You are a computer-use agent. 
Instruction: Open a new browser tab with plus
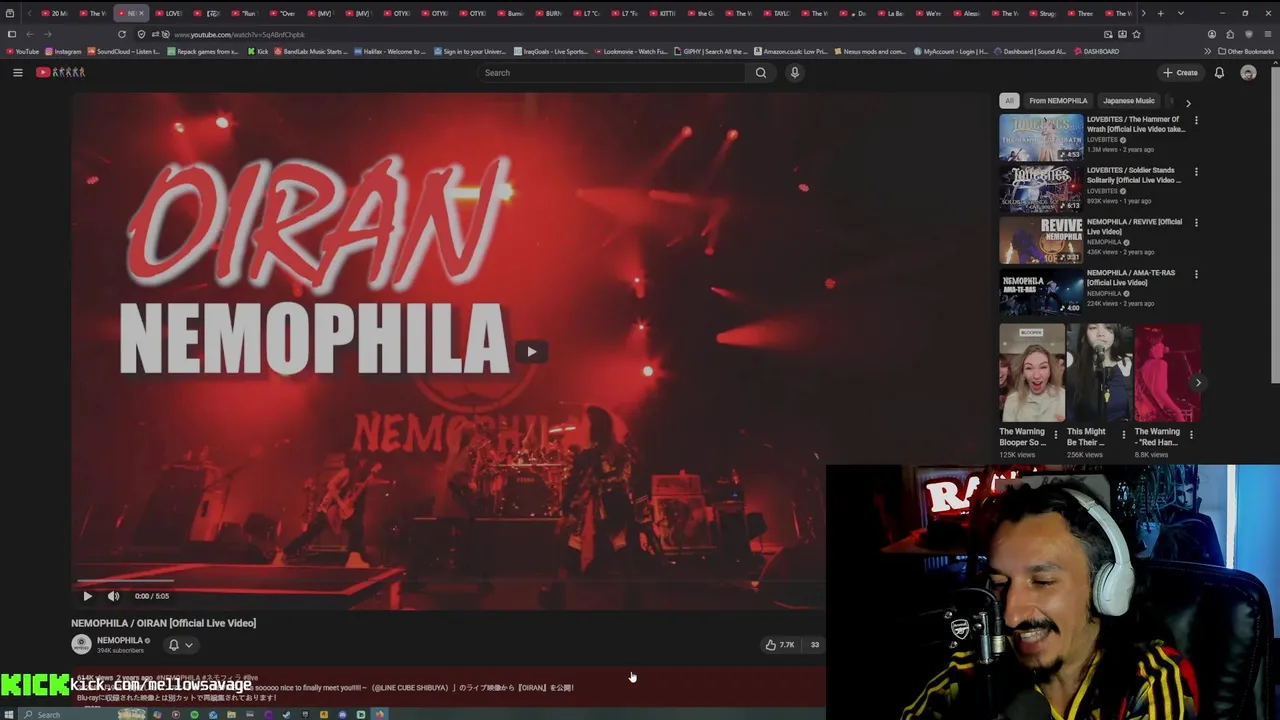[1160, 13]
